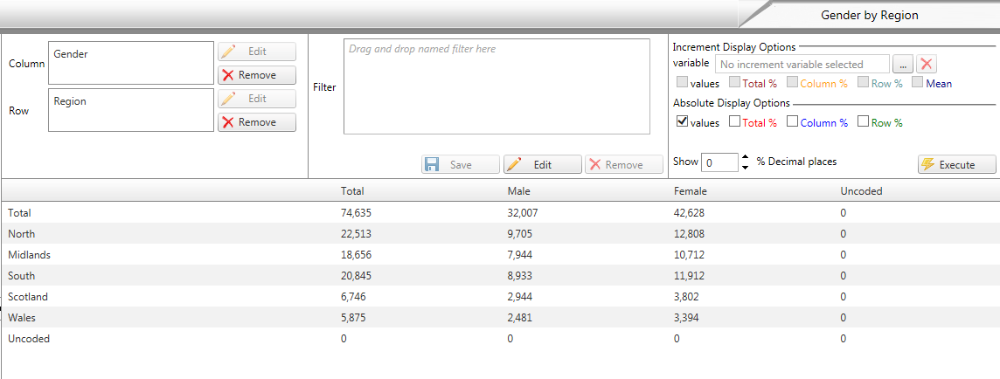Viewport: 1000px width, 379px height.
Task: Select the Midlands row label
Action: (29, 255)
